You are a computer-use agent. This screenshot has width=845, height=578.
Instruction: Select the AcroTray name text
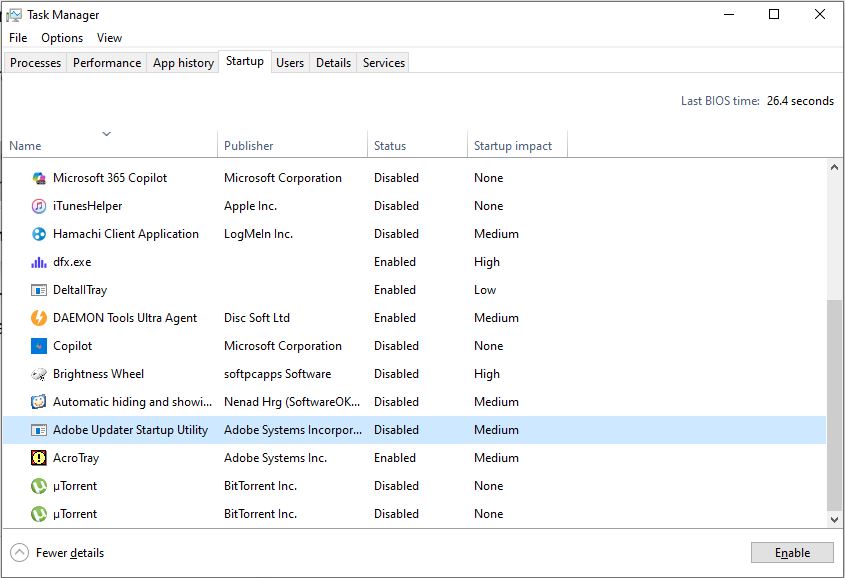(76, 458)
